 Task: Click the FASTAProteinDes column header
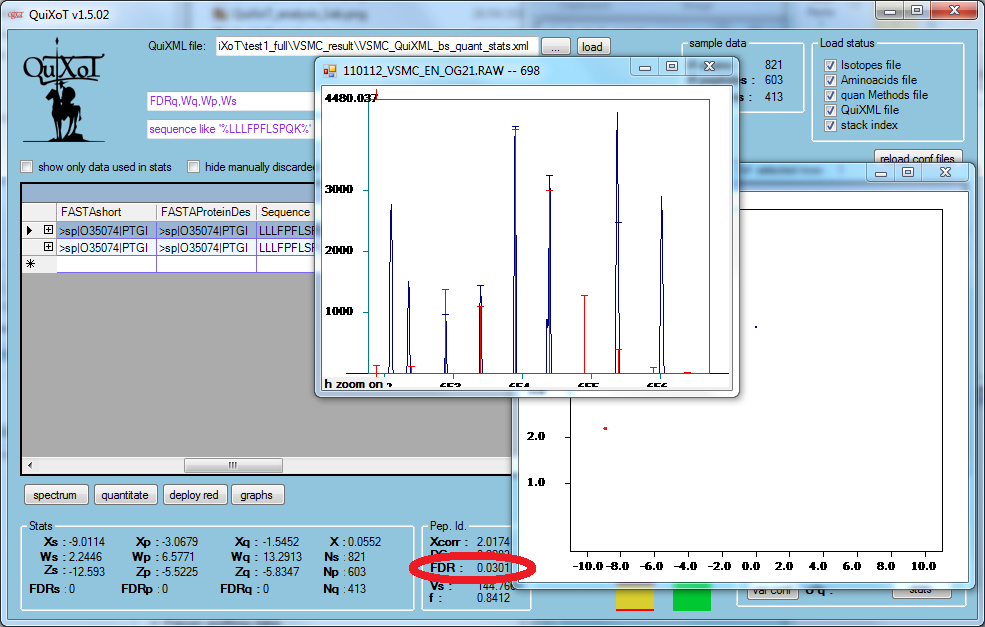[206, 212]
